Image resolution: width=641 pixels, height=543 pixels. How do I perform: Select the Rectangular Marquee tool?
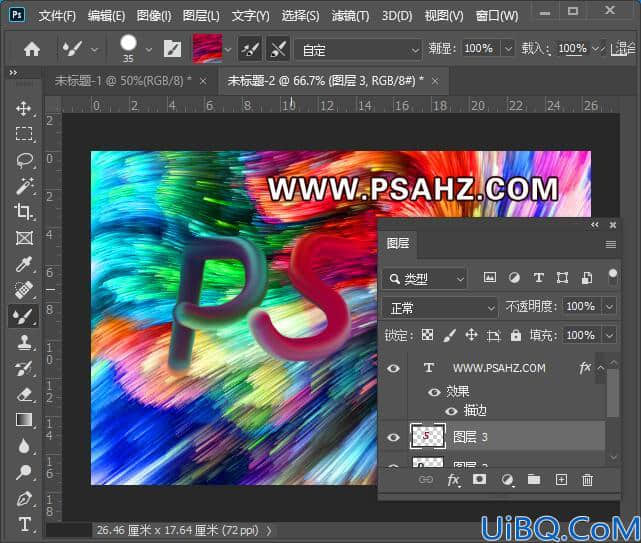24,134
